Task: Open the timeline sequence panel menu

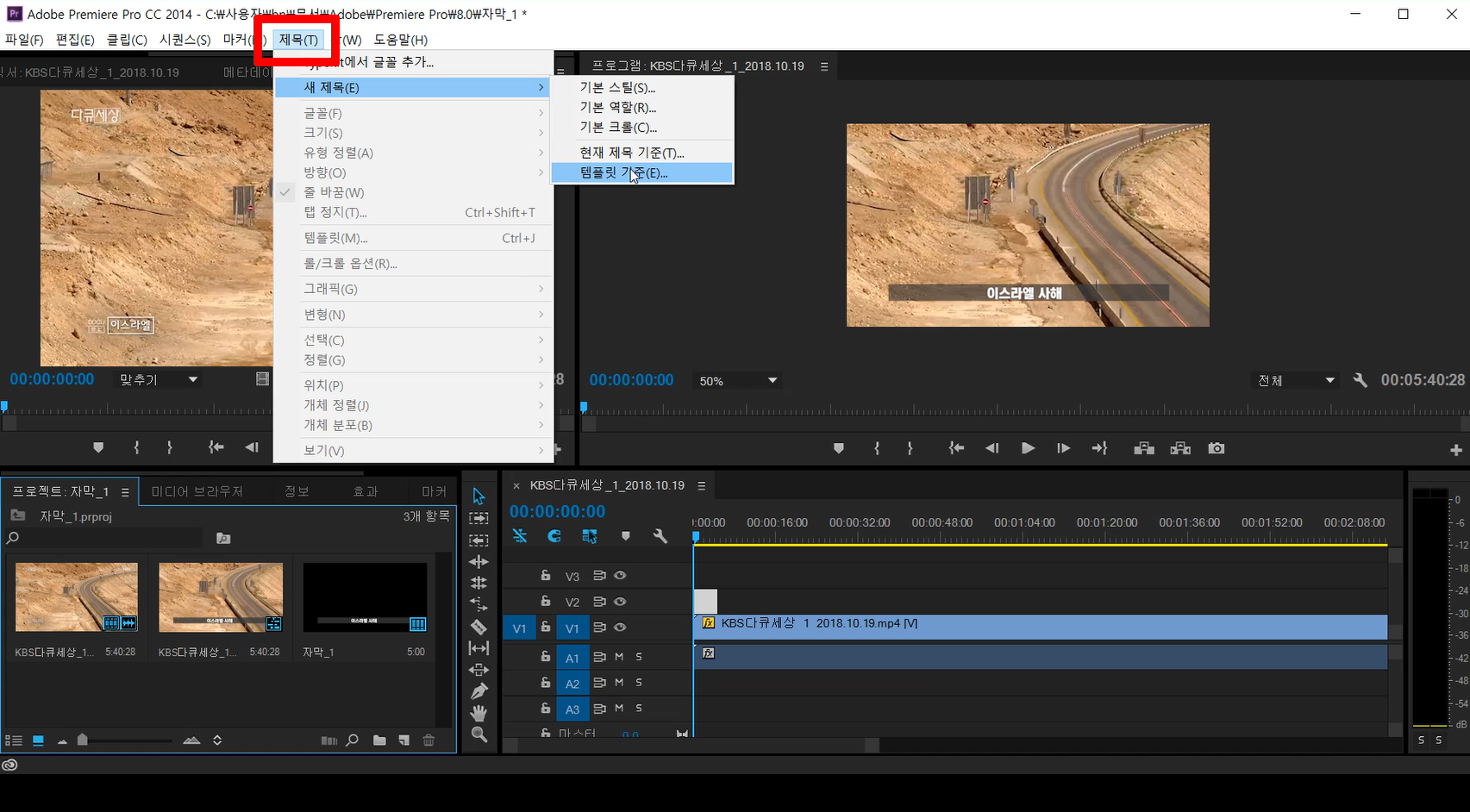Action: coord(702,486)
